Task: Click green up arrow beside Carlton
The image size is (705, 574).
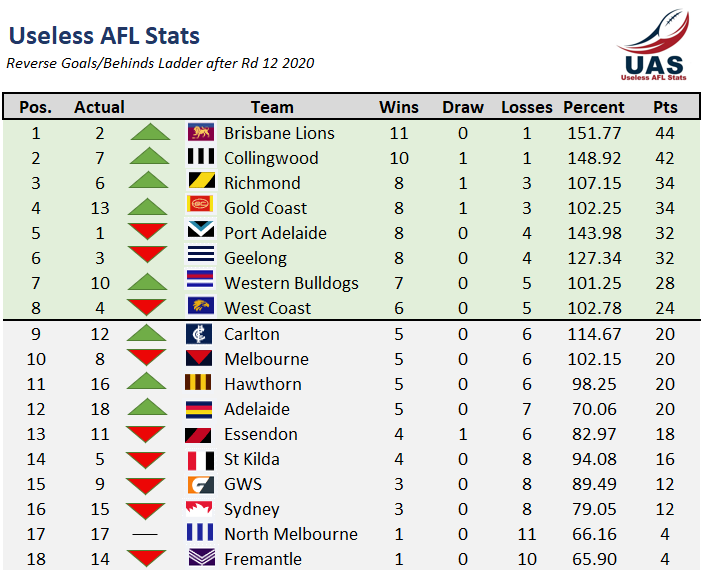Action: click(x=147, y=332)
